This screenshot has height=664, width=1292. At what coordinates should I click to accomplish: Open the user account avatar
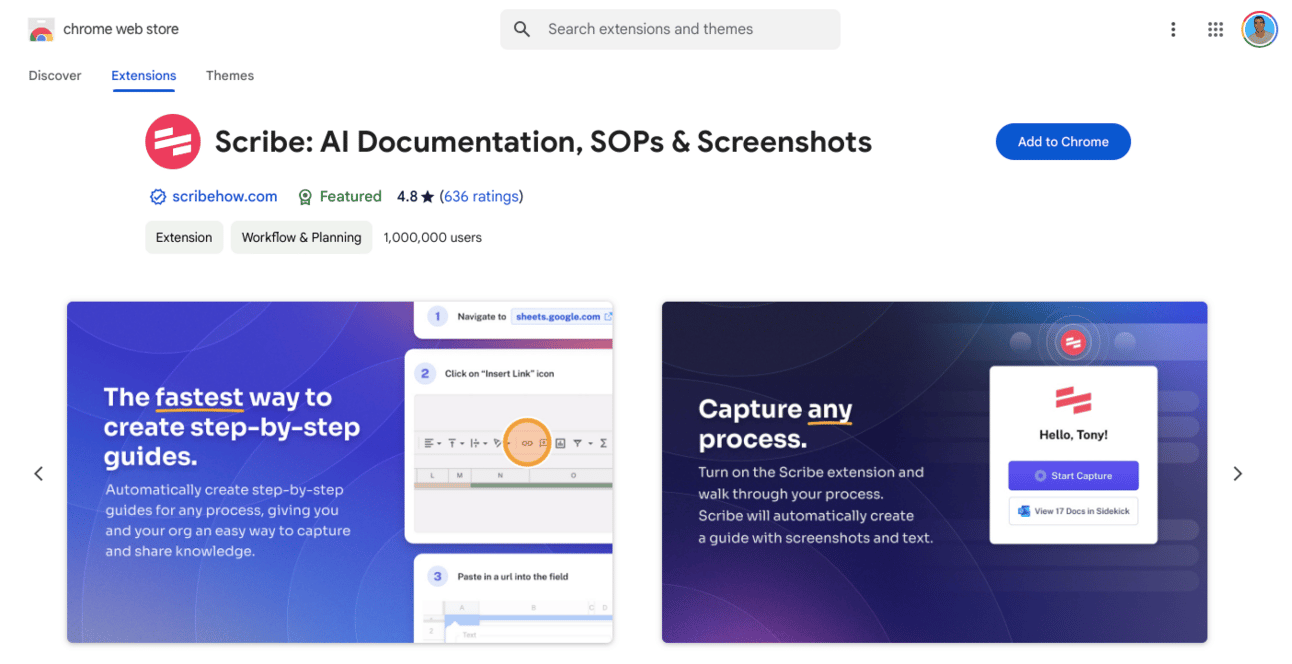pyautogui.click(x=1260, y=30)
